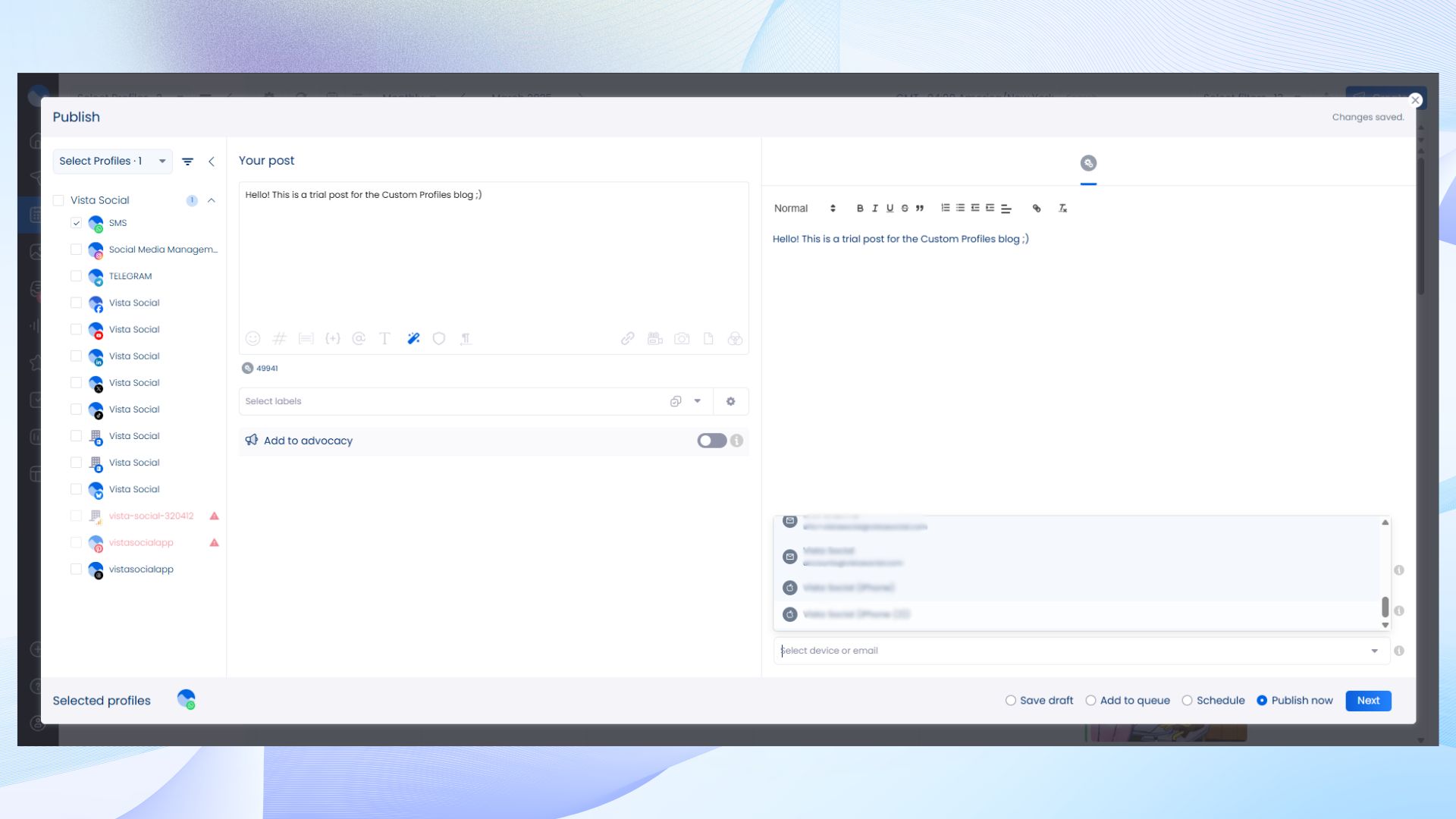Open the AI magic wand assistant
This screenshot has height=819, width=1456.
point(413,339)
